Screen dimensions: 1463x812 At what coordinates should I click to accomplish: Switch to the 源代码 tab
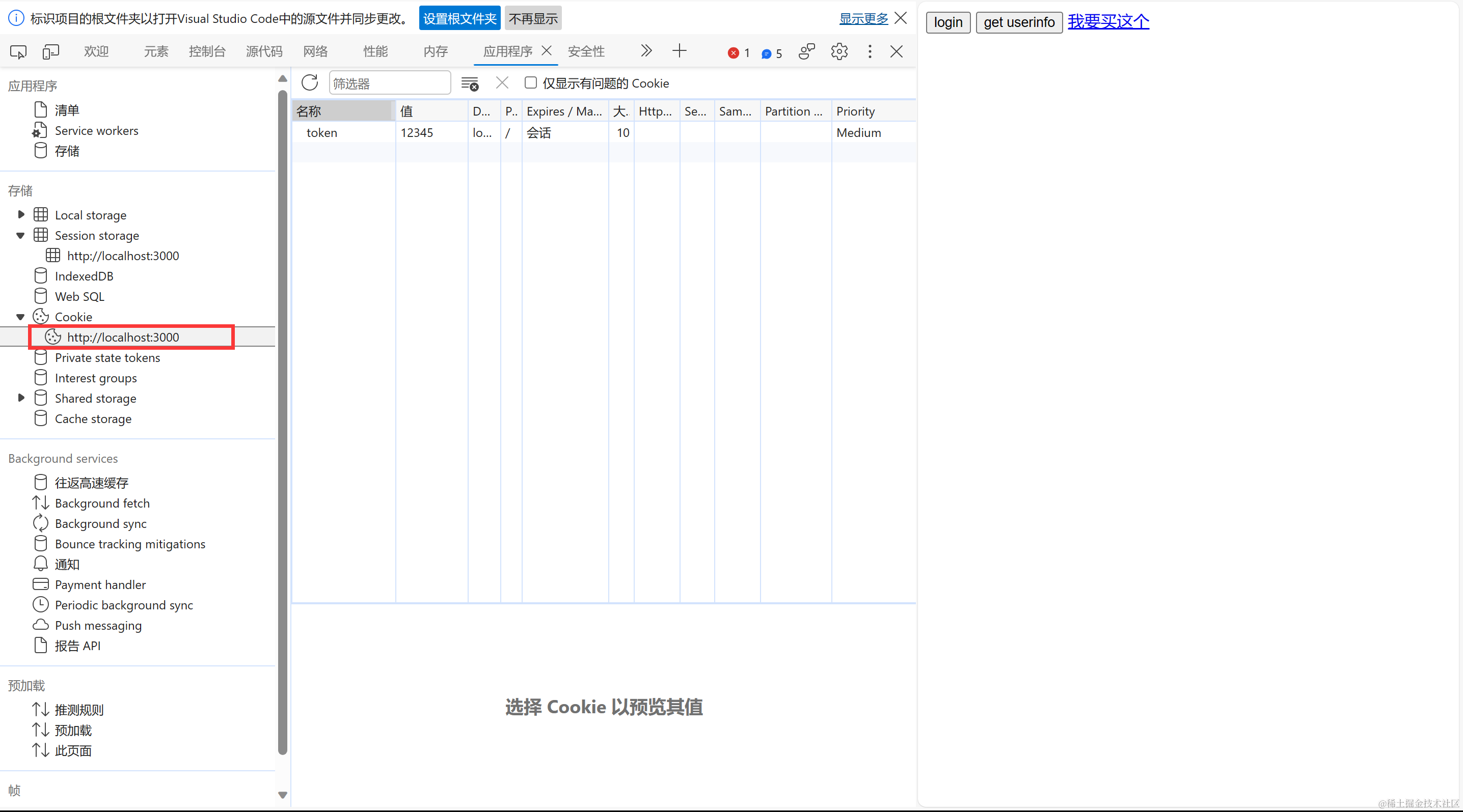coord(264,51)
